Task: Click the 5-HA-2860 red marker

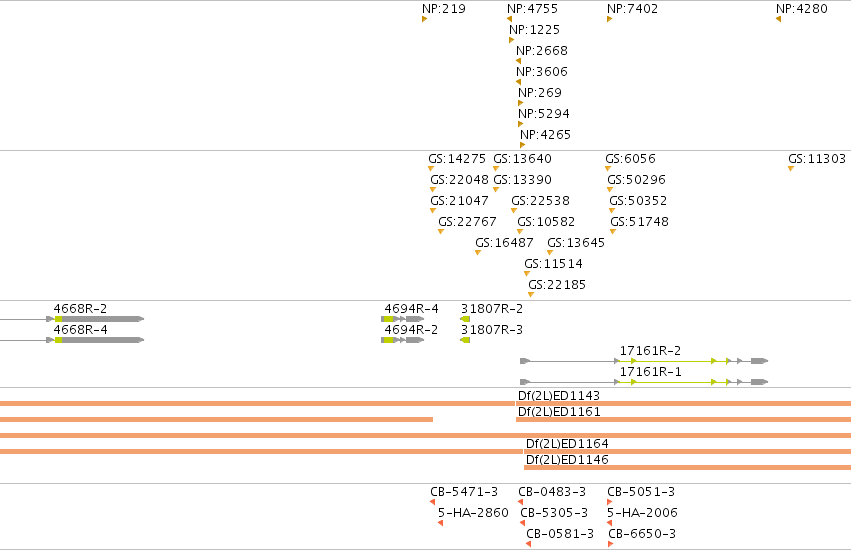Action: (x=440, y=523)
